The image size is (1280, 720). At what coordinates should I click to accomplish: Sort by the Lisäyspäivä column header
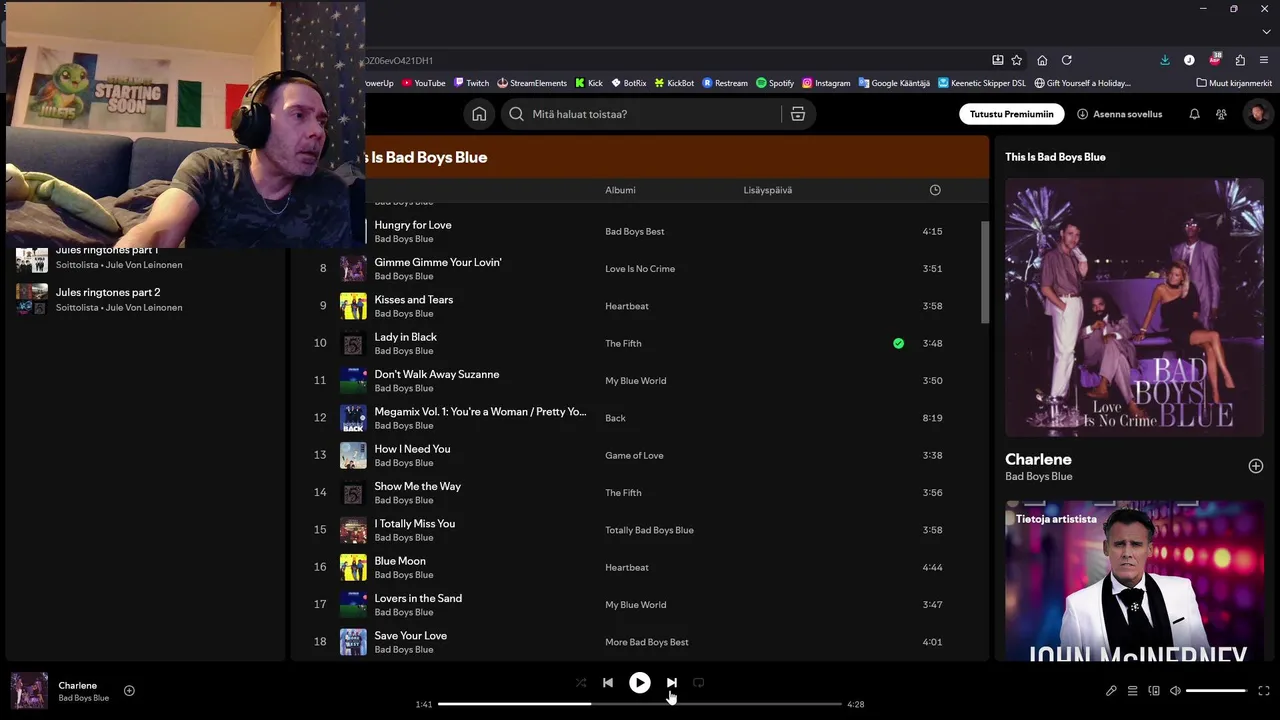click(x=768, y=190)
